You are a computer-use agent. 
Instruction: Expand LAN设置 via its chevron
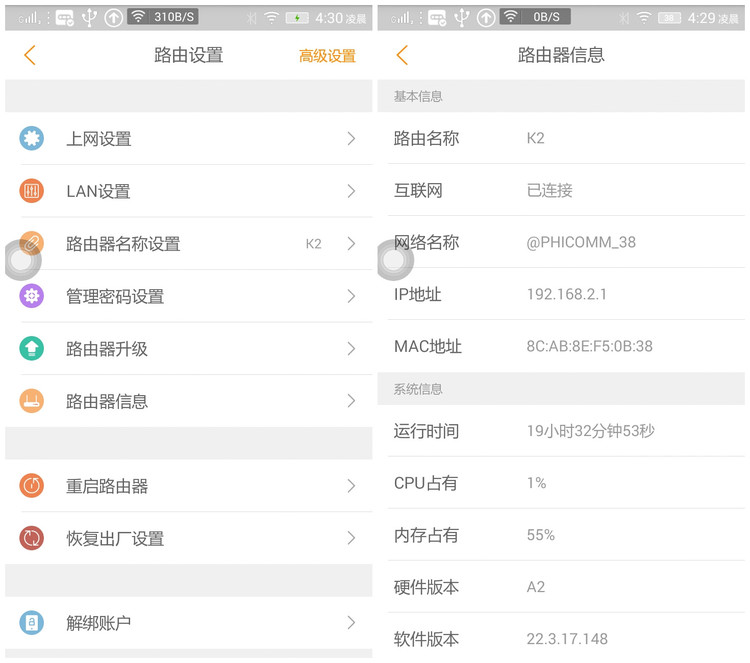tap(352, 191)
